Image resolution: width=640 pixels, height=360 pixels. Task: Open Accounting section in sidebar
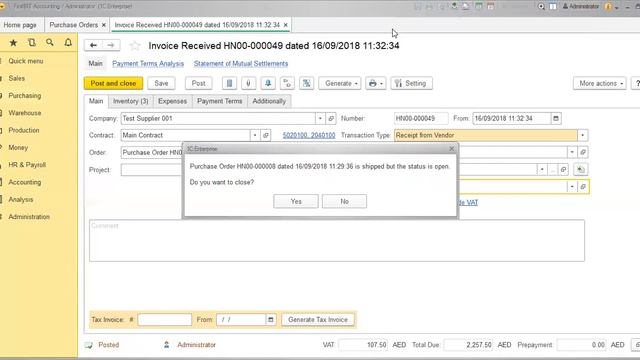24,182
